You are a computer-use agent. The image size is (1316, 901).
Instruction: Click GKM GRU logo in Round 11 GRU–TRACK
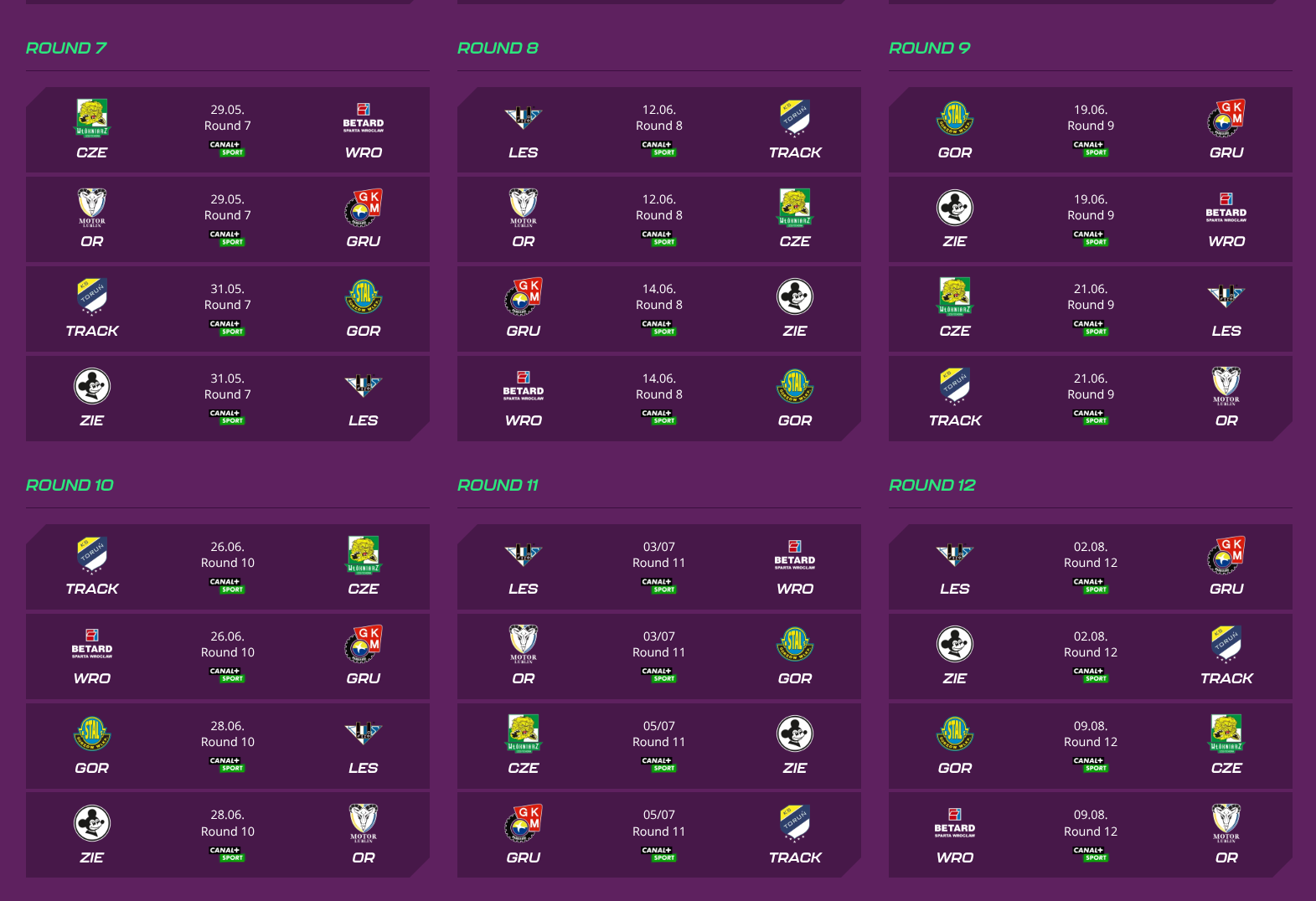[524, 823]
